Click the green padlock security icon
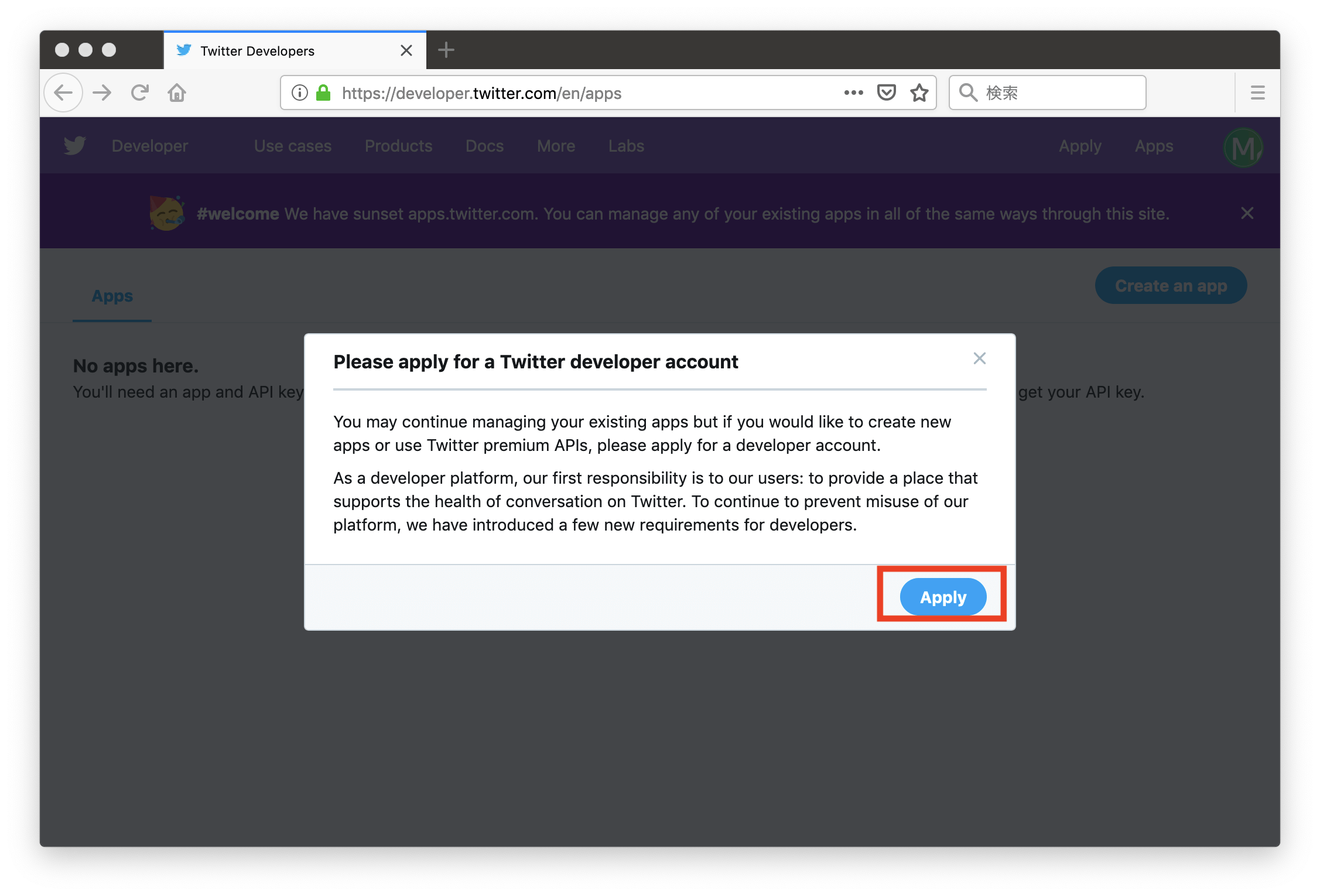The width and height of the screenshot is (1320, 896). click(323, 93)
